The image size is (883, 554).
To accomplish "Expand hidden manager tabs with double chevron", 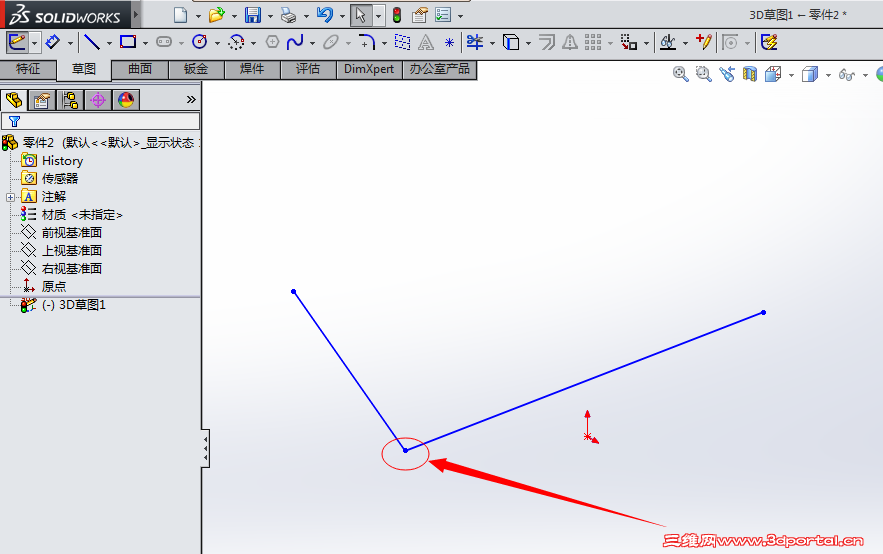I will point(191,100).
